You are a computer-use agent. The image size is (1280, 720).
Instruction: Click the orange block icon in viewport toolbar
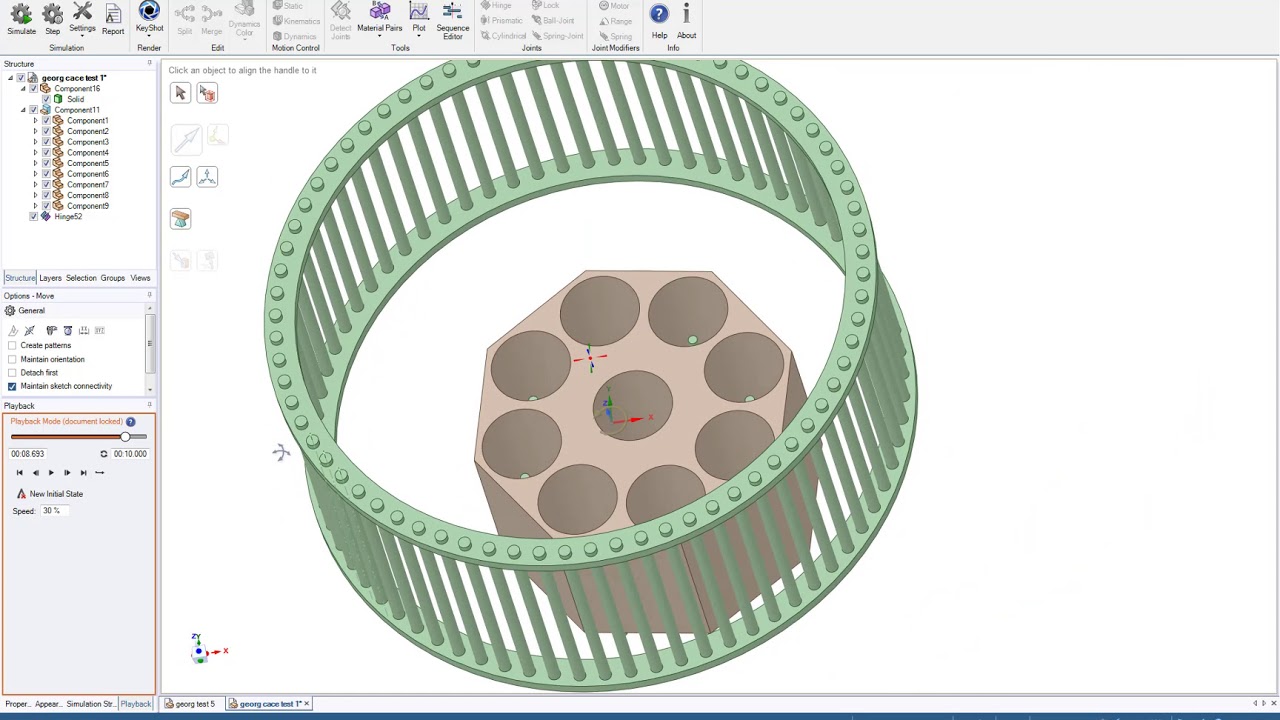point(180,219)
